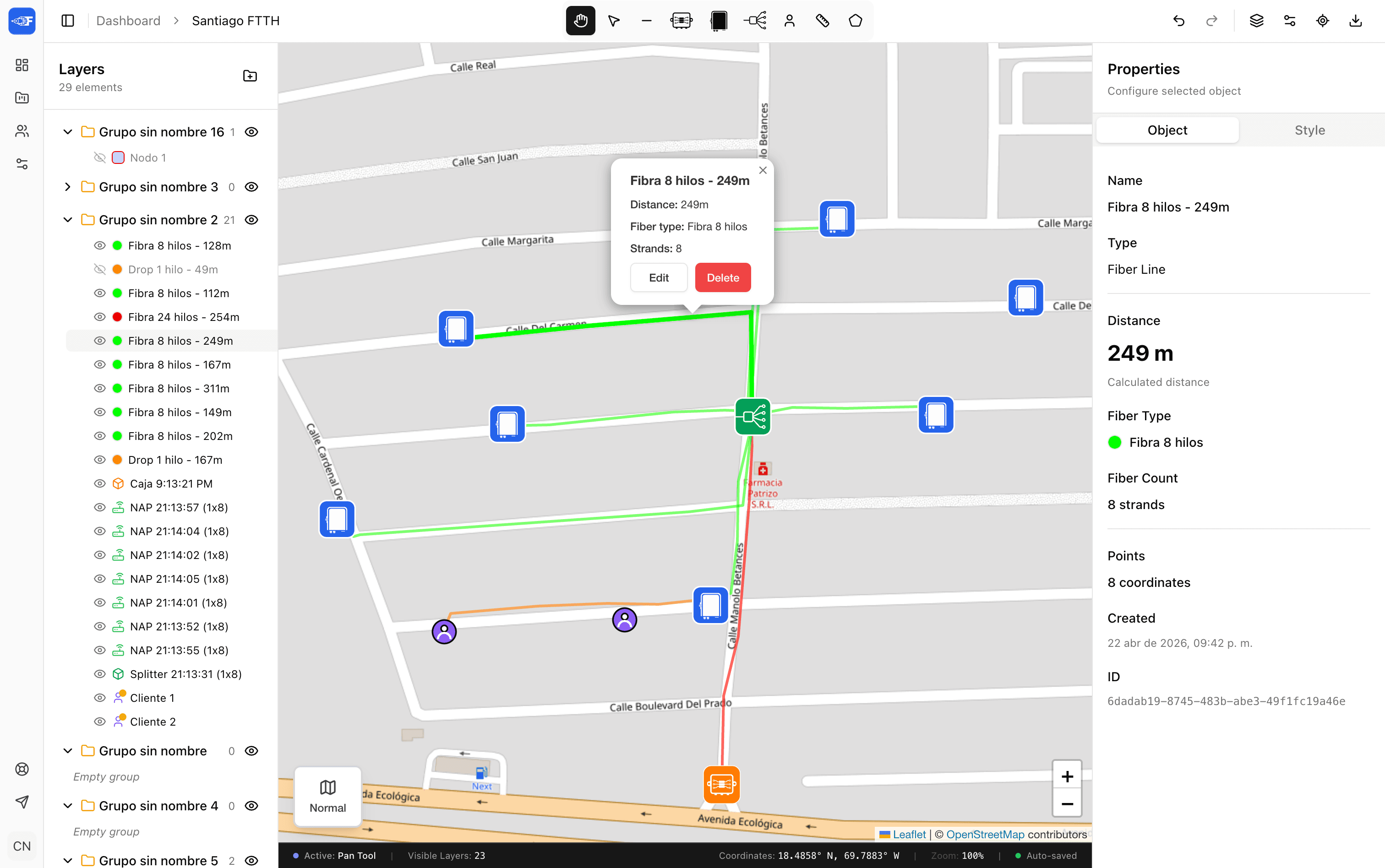Click the orange splice closure marker on map

(x=722, y=784)
